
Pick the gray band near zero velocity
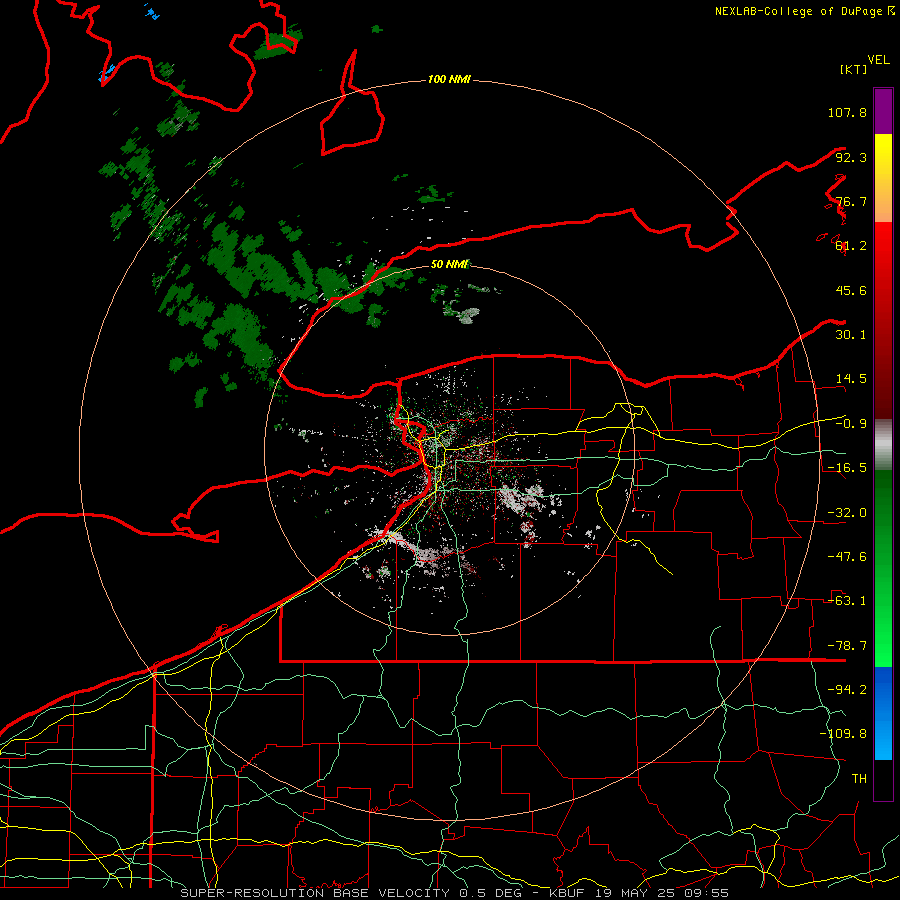coord(883,445)
